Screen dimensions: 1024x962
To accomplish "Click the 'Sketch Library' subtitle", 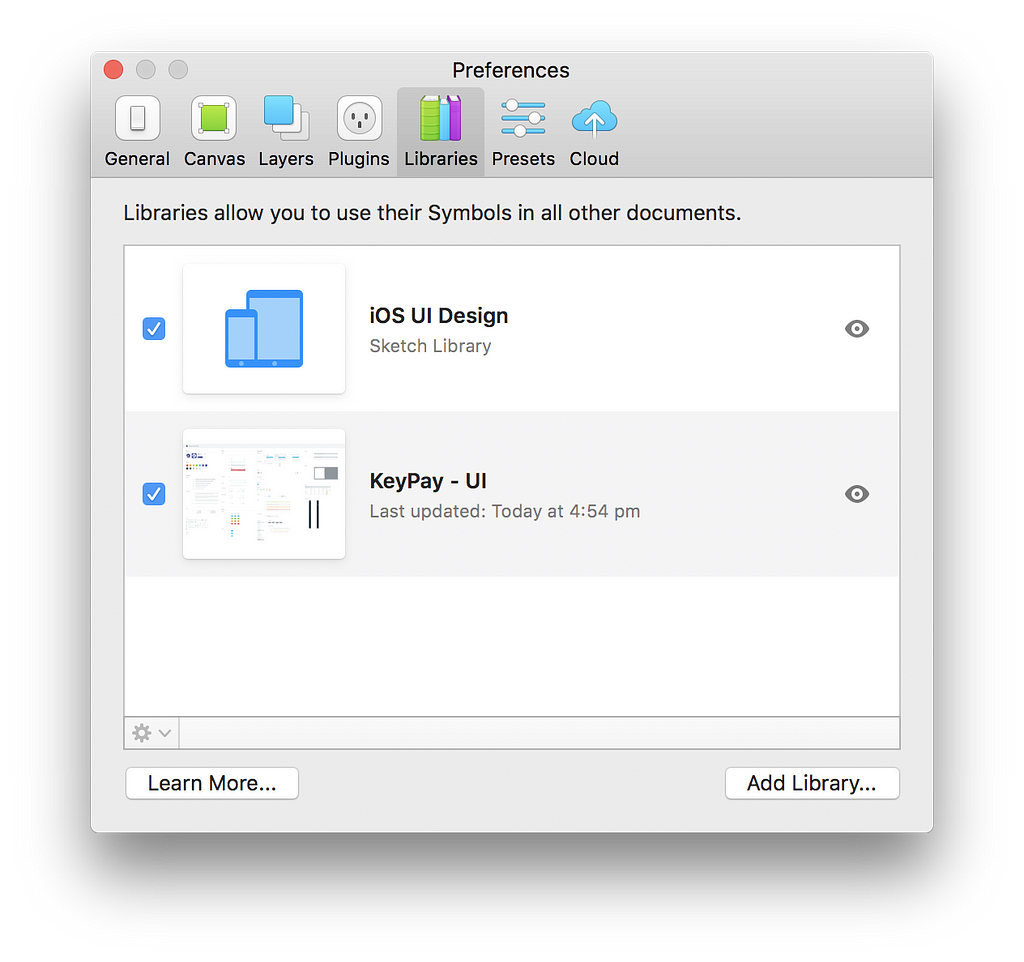I will click(430, 345).
